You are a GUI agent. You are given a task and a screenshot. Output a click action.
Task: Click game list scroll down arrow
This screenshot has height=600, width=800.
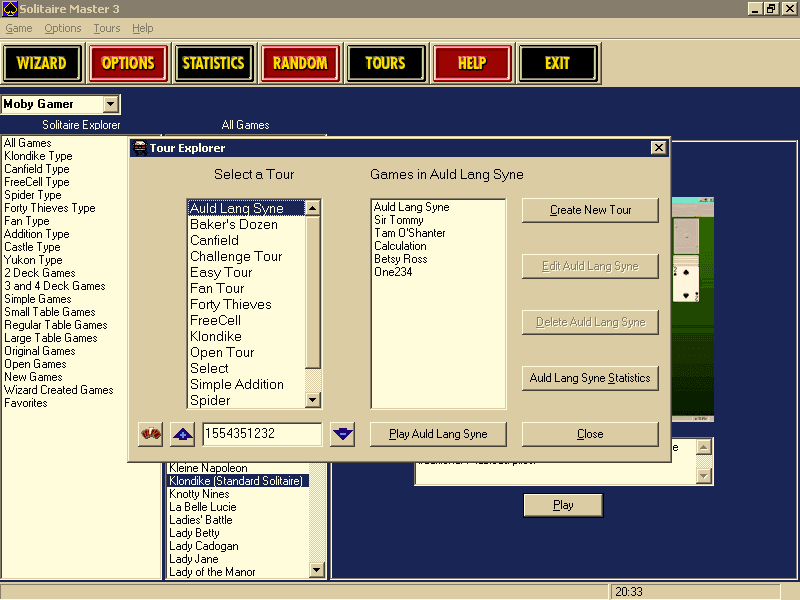(x=317, y=570)
